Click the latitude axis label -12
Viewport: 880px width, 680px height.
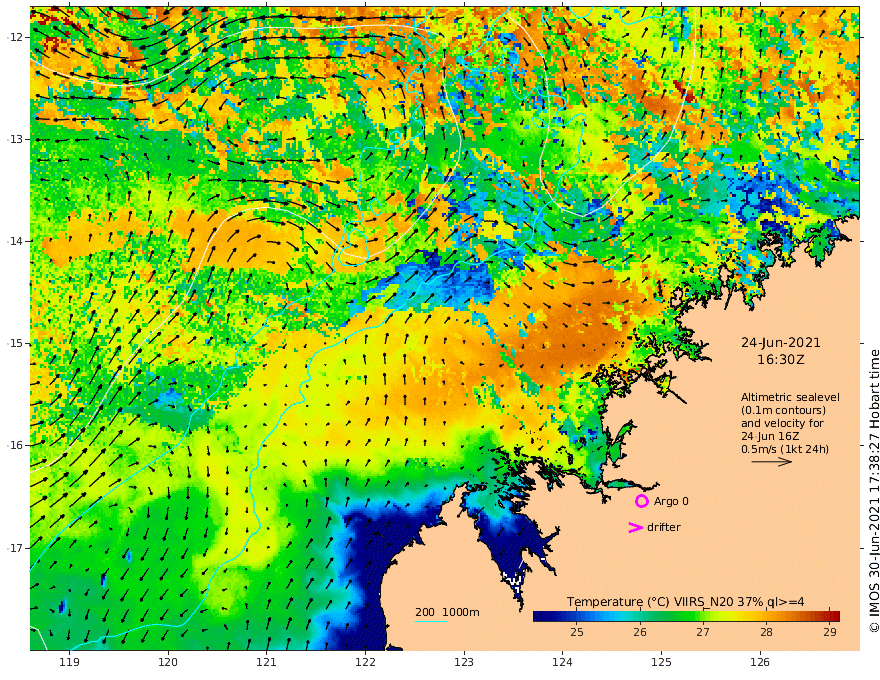(15, 37)
